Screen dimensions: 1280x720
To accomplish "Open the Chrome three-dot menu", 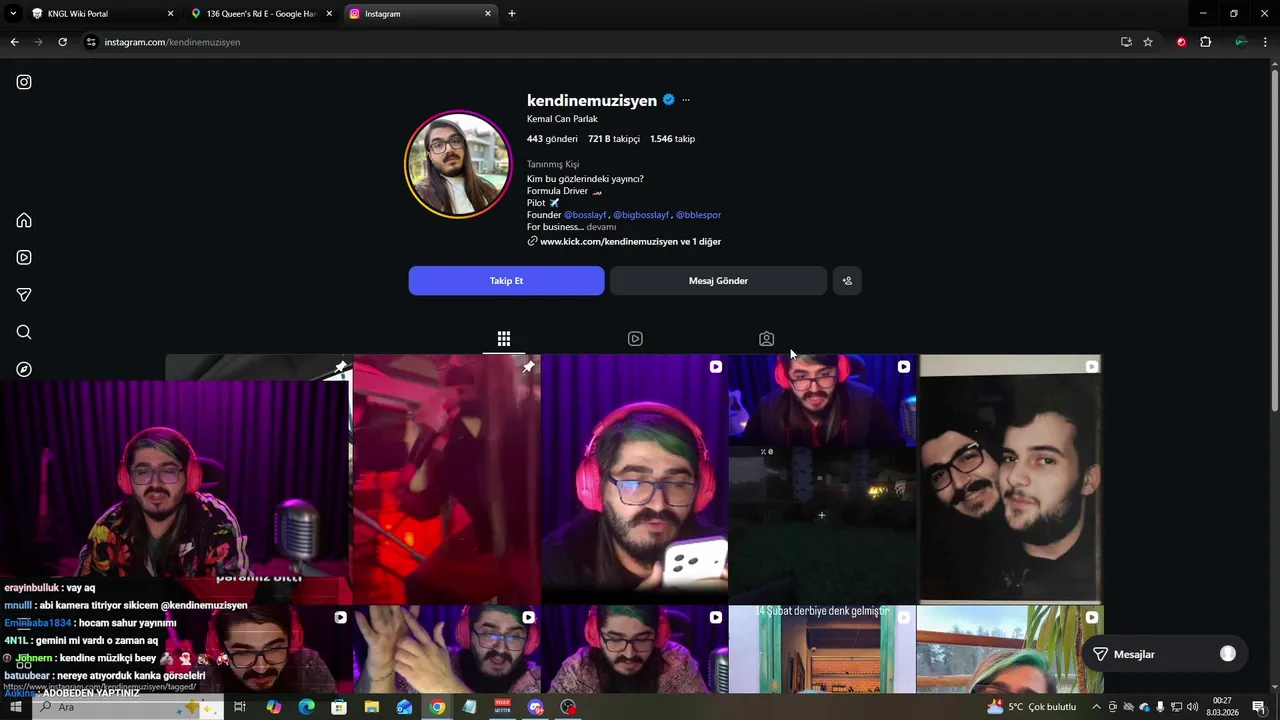I will 1265,42.
